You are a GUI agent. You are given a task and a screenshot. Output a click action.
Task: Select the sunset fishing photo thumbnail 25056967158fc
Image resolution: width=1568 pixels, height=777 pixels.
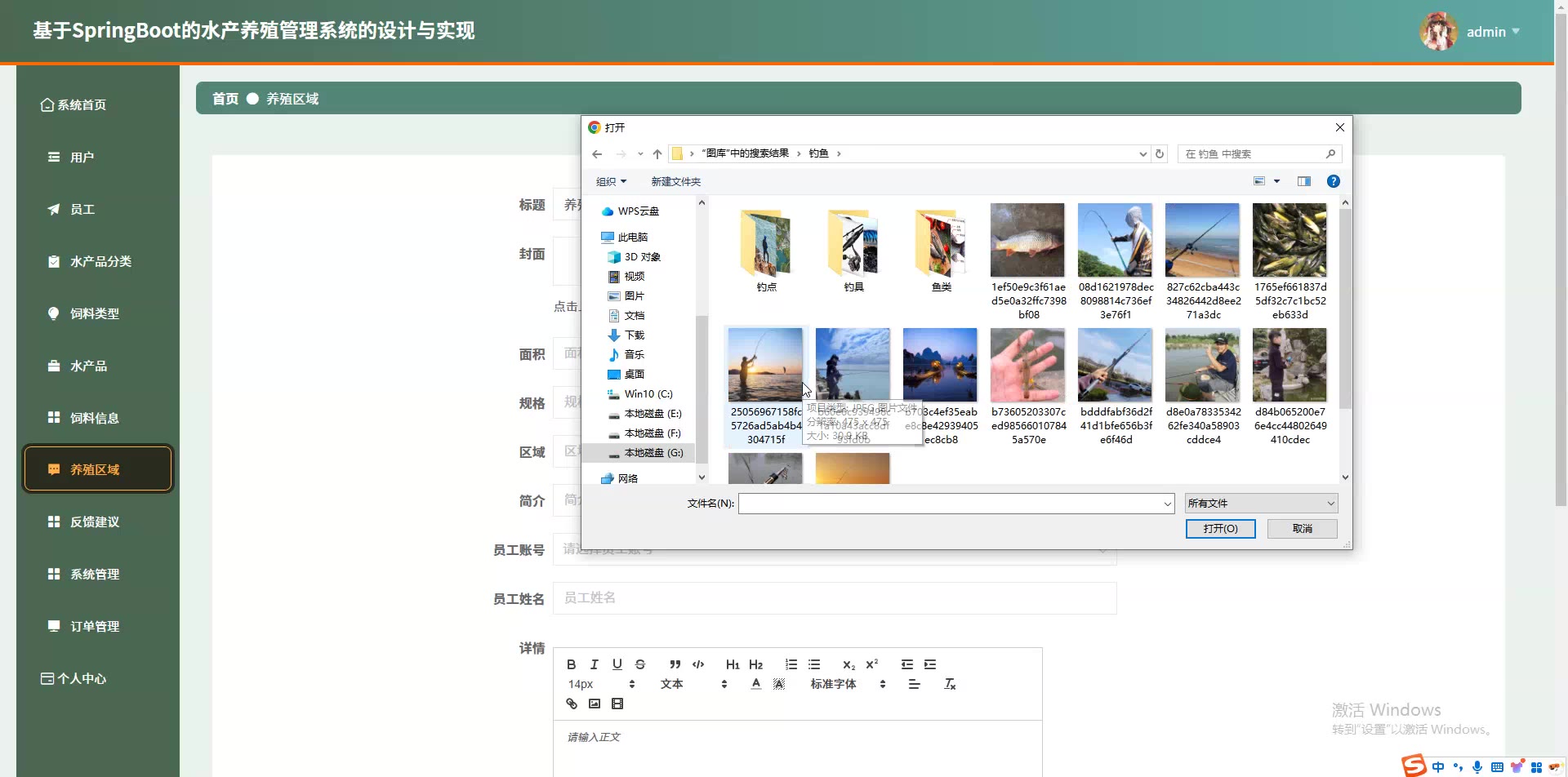click(765, 365)
